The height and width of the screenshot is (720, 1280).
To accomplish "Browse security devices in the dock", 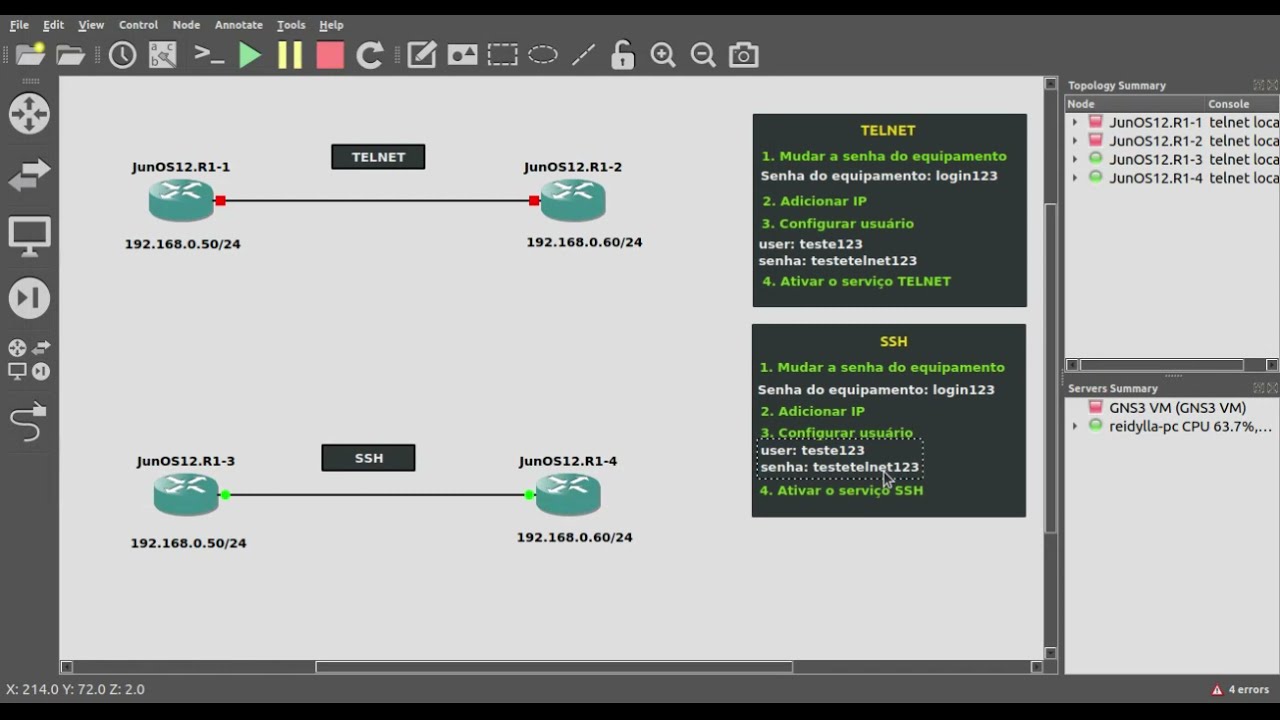I will click(x=29, y=298).
